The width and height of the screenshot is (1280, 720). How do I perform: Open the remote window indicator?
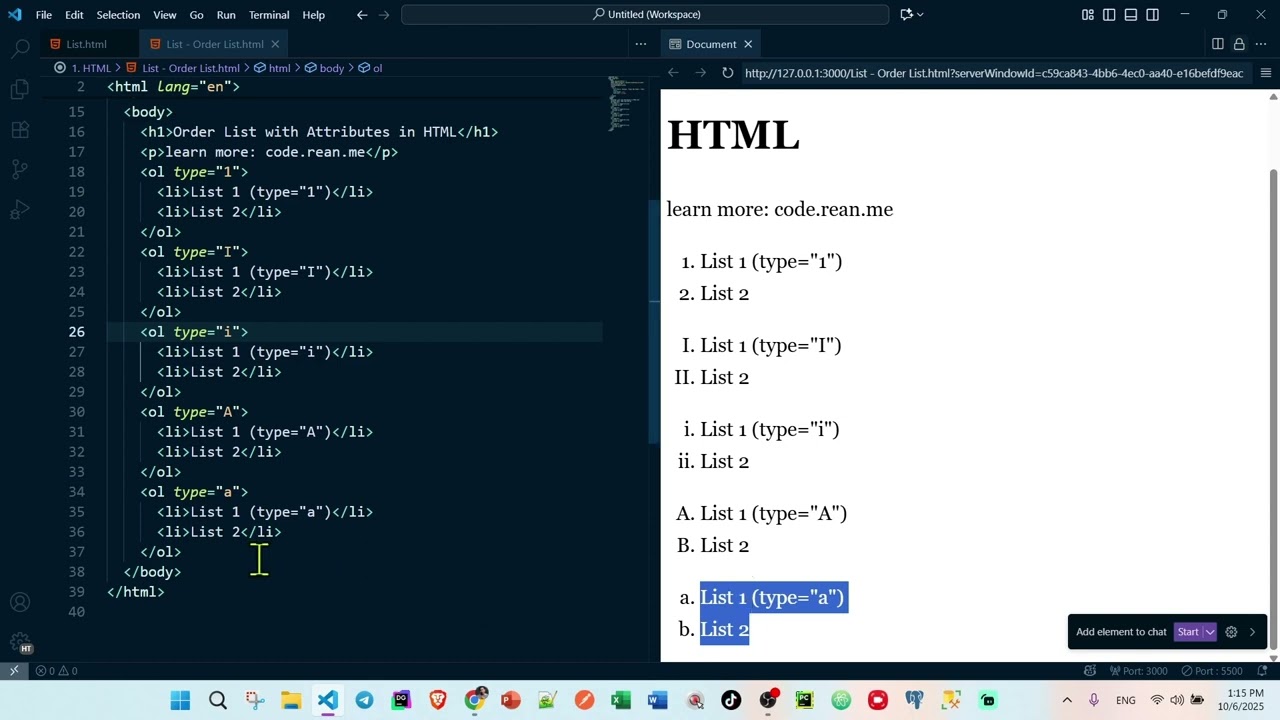(x=14, y=671)
